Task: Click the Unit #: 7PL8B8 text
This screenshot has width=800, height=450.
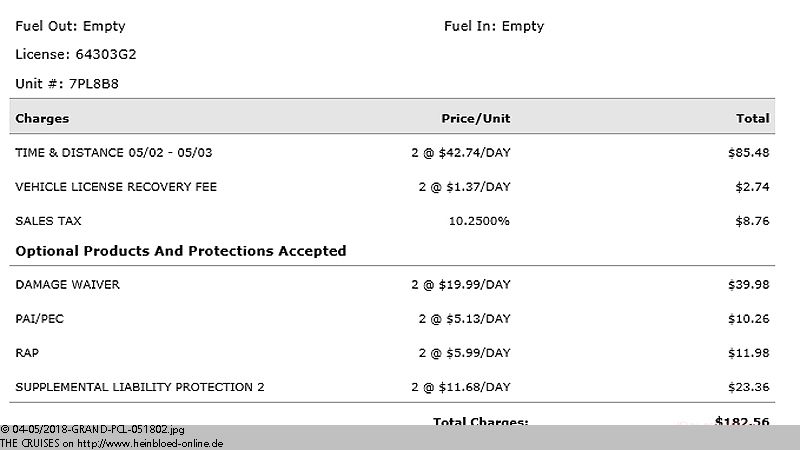Action: click(67, 84)
